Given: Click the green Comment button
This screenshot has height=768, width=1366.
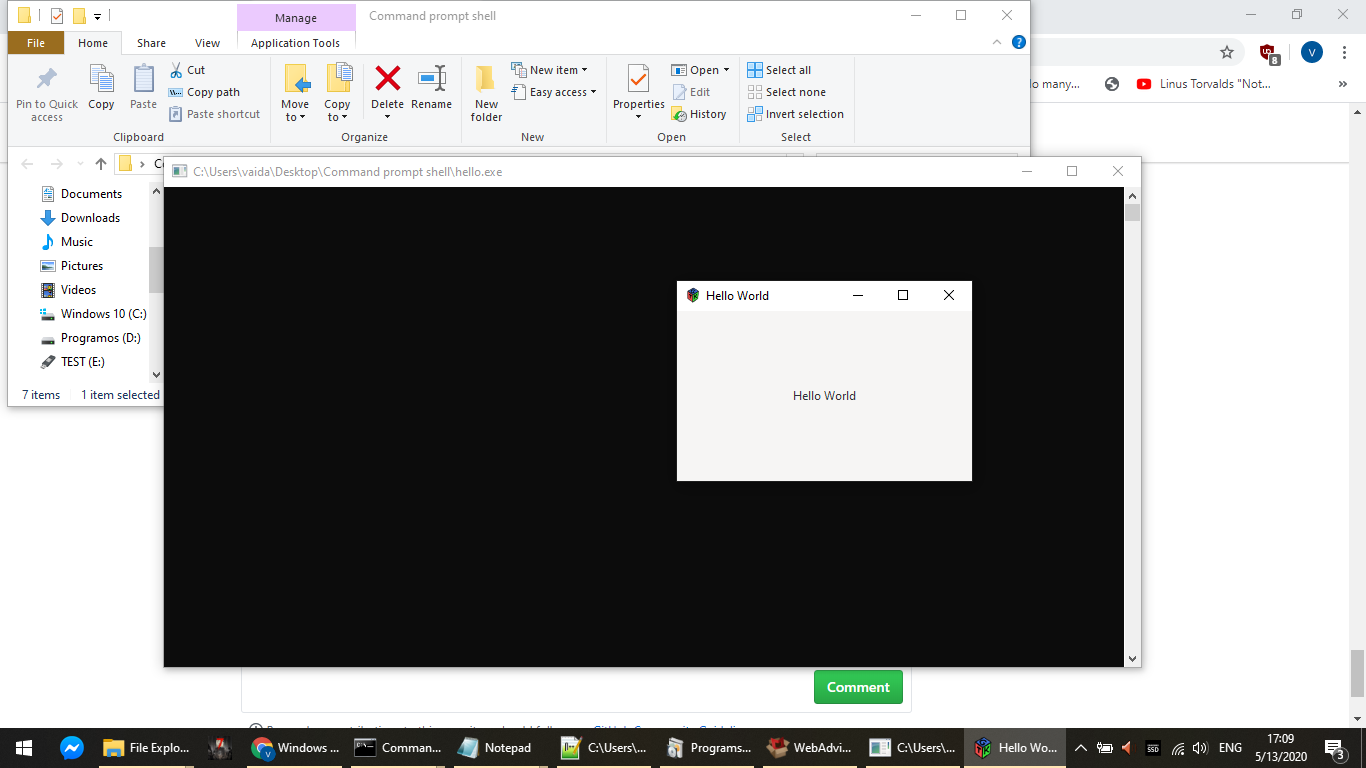Looking at the screenshot, I should 858,687.
